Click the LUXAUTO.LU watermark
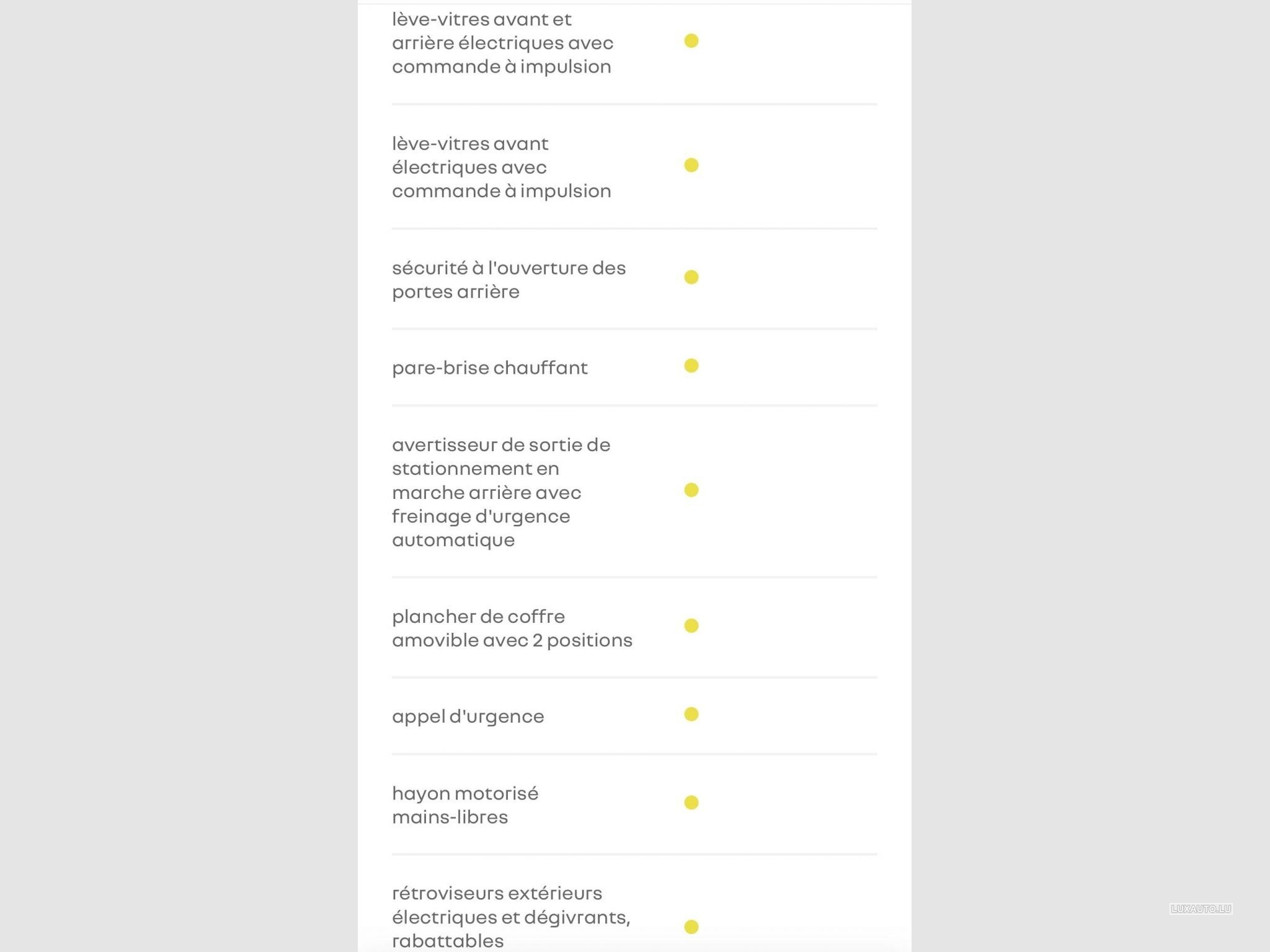The image size is (1270, 952). 1200,909
